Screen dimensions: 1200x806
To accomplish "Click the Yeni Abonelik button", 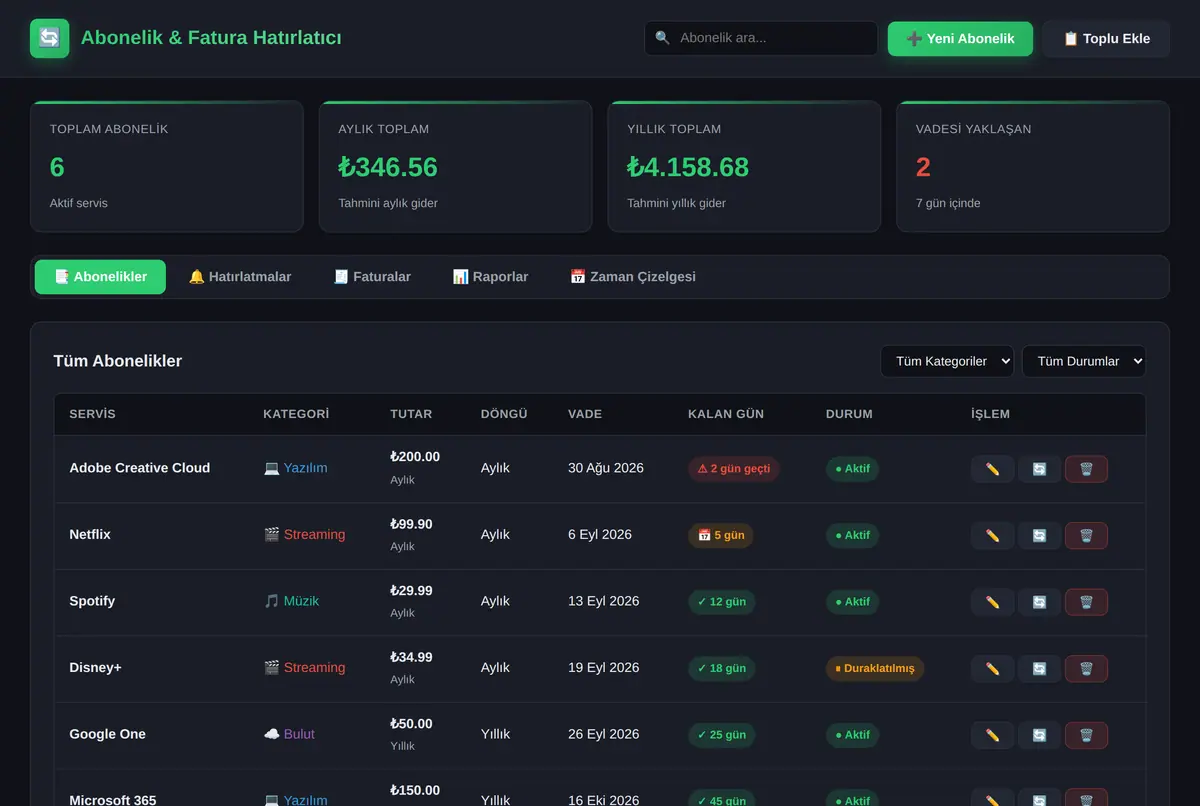I will pos(960,39).
